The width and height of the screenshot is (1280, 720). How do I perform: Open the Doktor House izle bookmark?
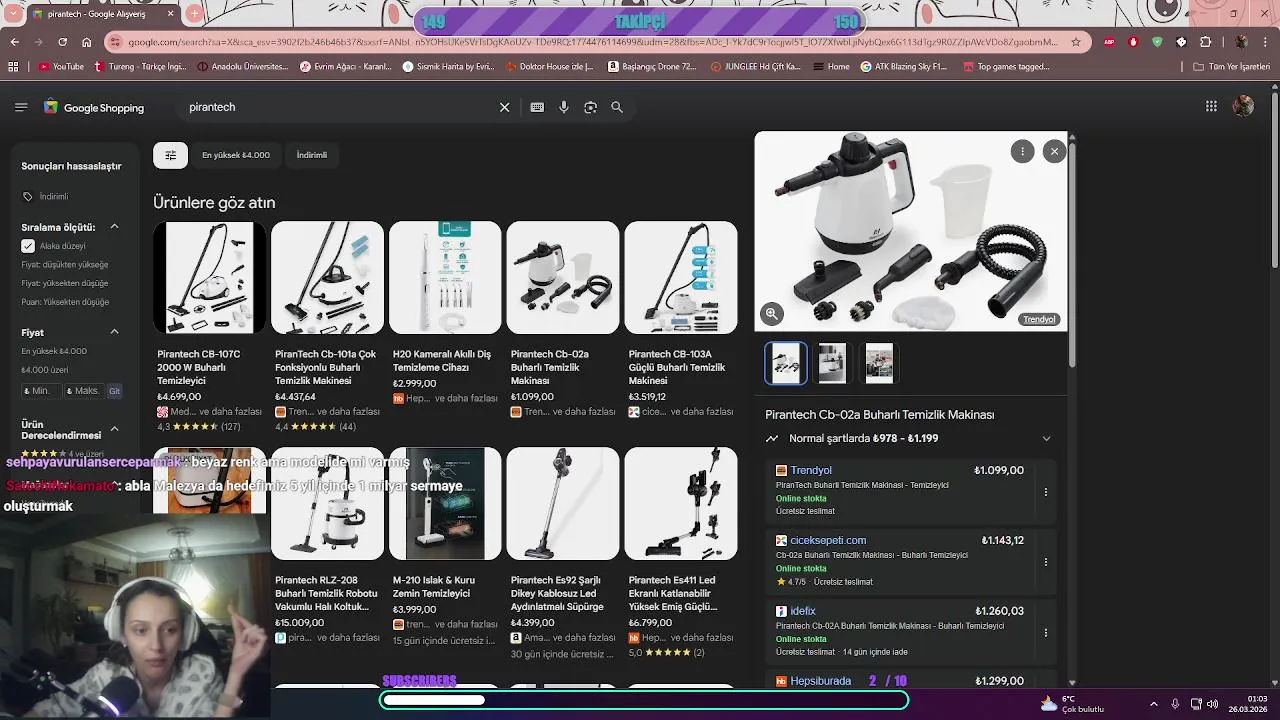(550, 67)
